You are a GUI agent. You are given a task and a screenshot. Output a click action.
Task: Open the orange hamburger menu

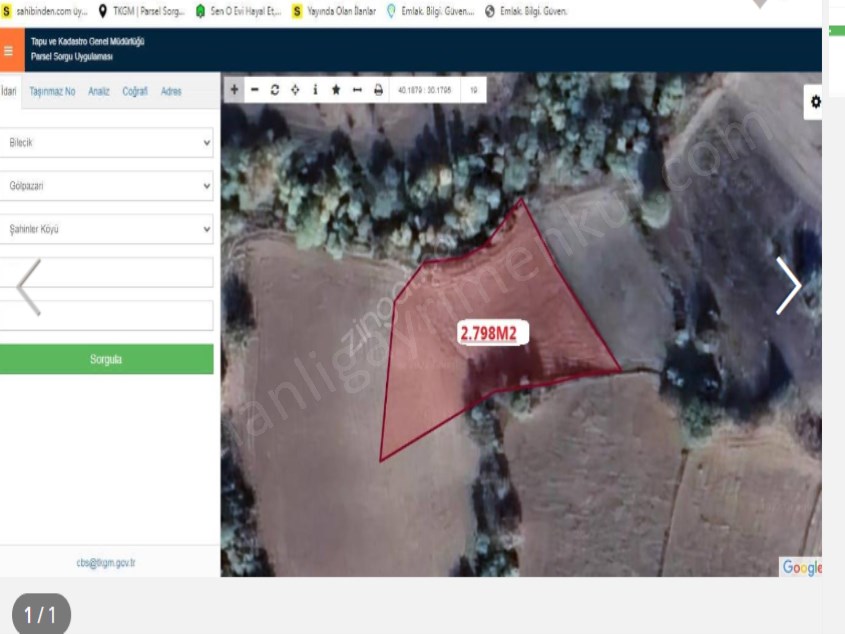click(x=9, y=50)
